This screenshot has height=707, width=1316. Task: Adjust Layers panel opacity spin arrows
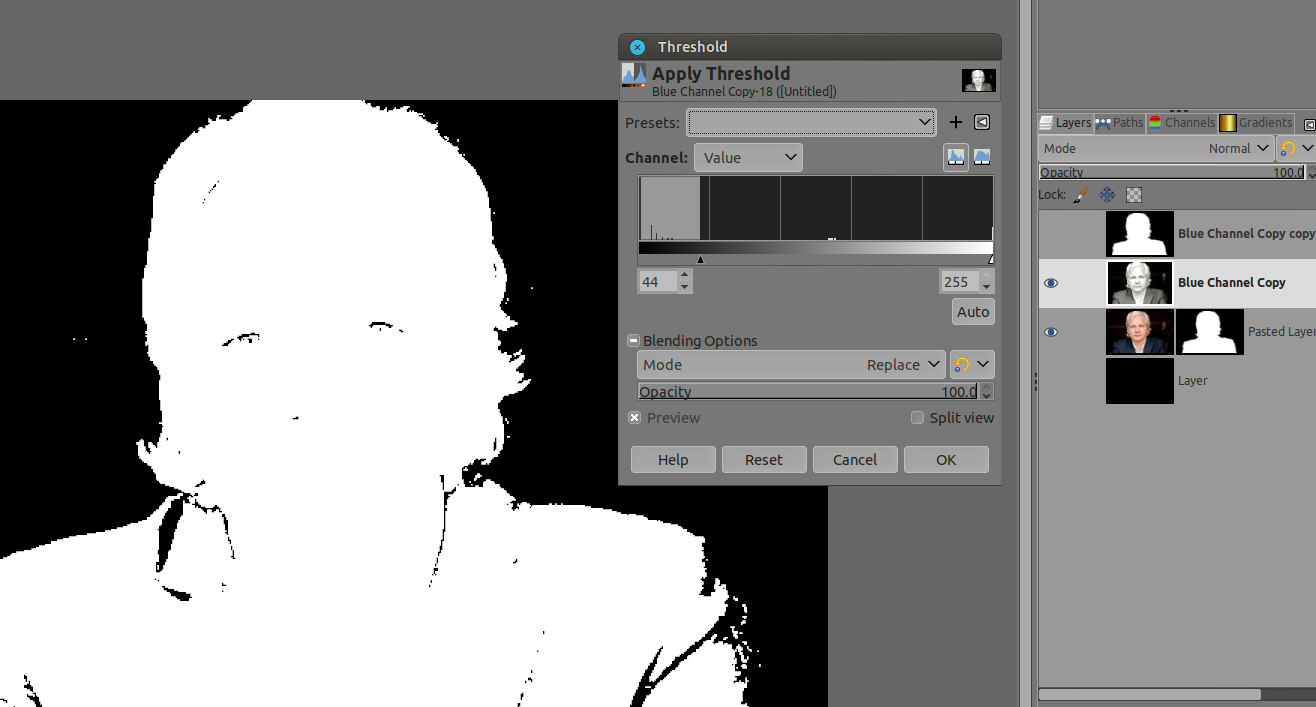tap(1310, 172)
